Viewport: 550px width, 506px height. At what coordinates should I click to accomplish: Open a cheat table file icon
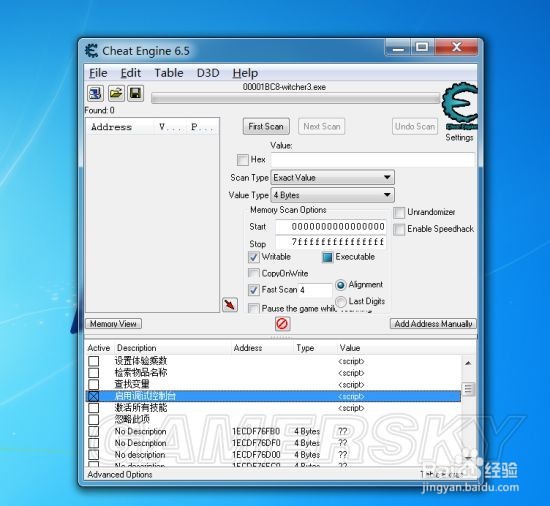tap(116, 93)
